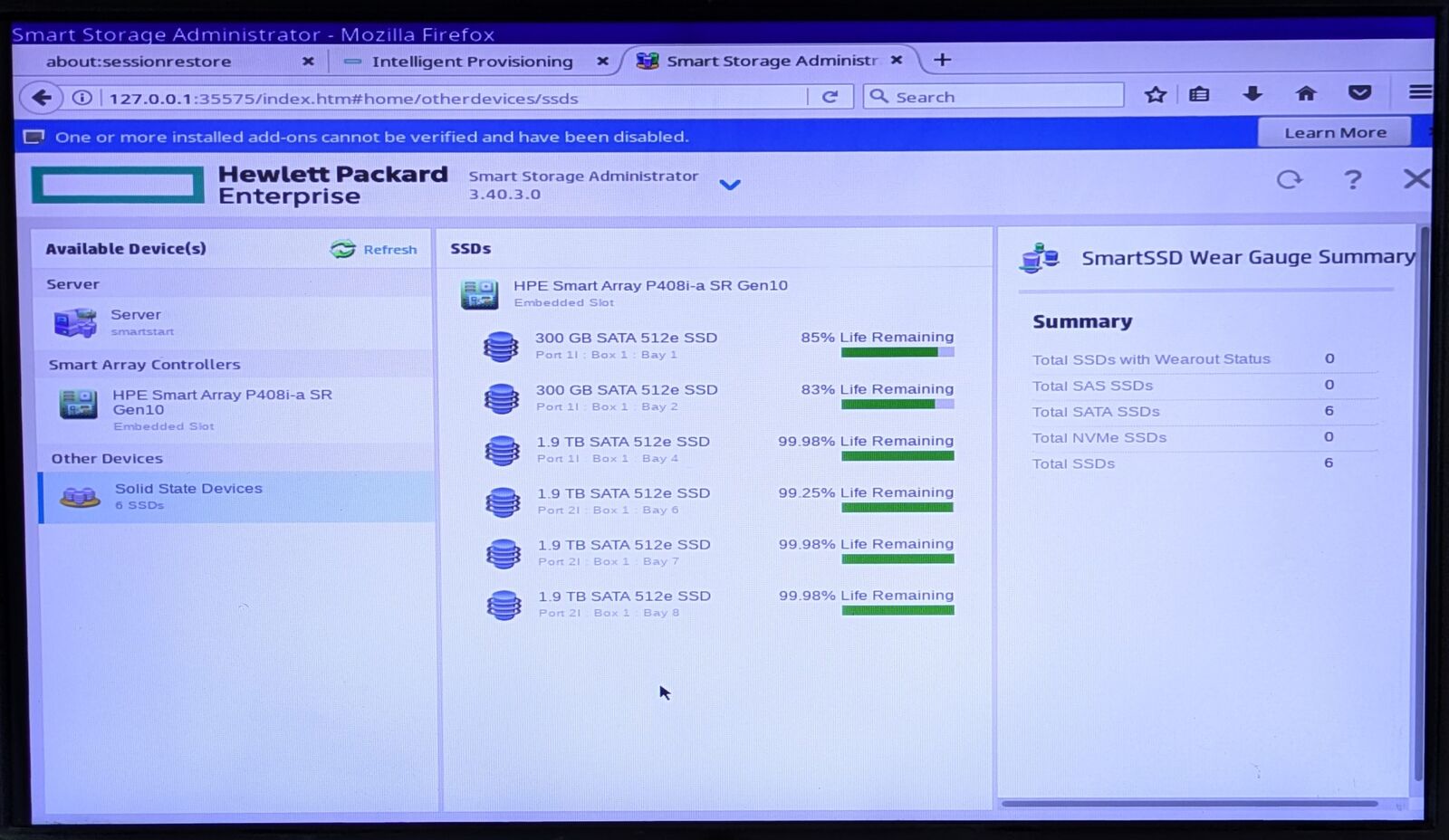Image resolution: width=1449 pixels, height=840 pixels.
Task: Open a new tab with plus button
Action: pyautogui.click(x=942, y=60)
